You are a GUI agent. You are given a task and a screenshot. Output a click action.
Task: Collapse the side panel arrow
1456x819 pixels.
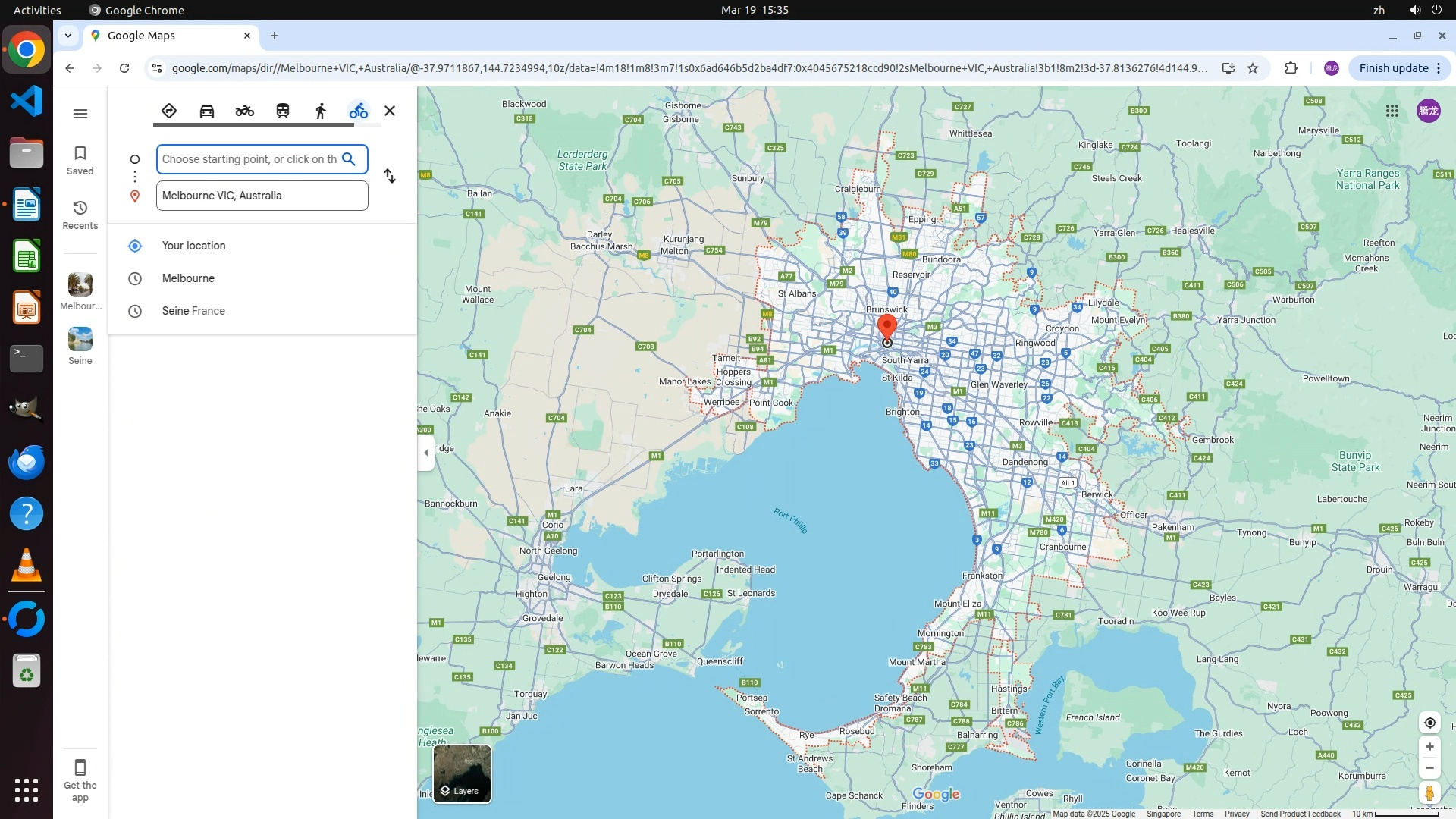point(425,453)
